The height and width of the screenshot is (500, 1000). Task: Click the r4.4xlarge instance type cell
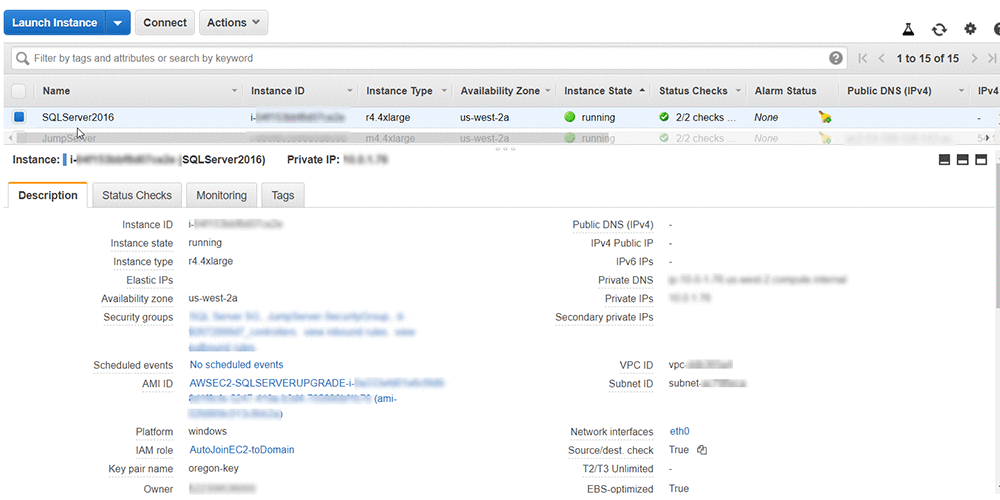point(388,117)
